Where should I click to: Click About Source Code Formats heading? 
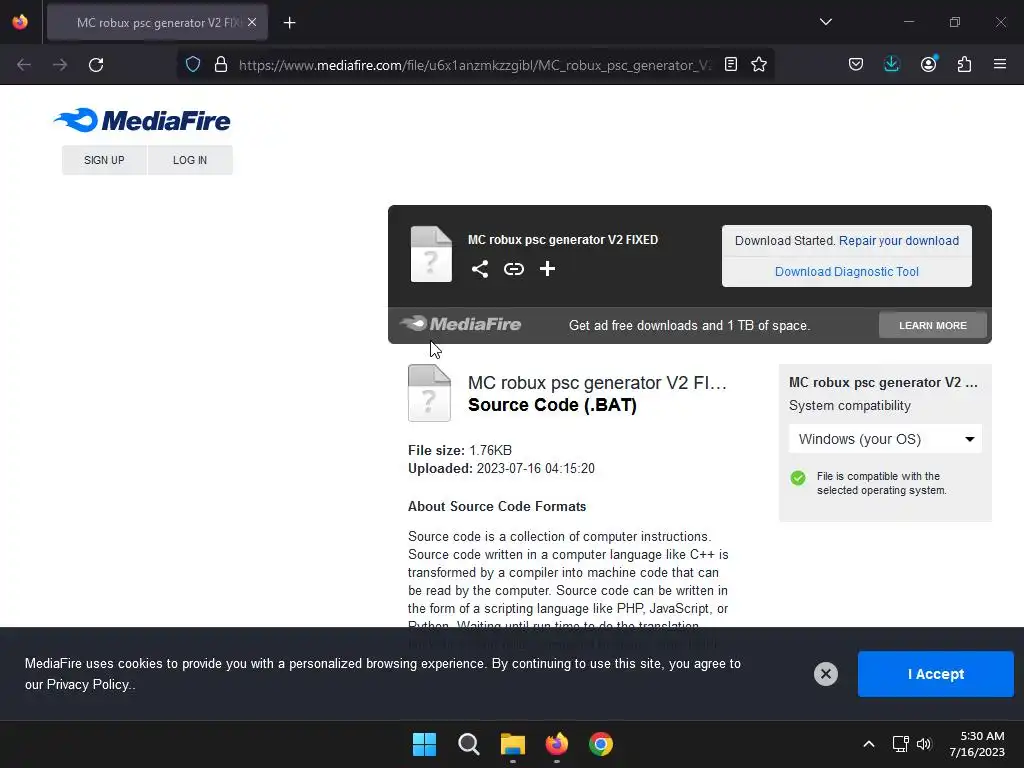pyautogui.click(x=497, y=506)
